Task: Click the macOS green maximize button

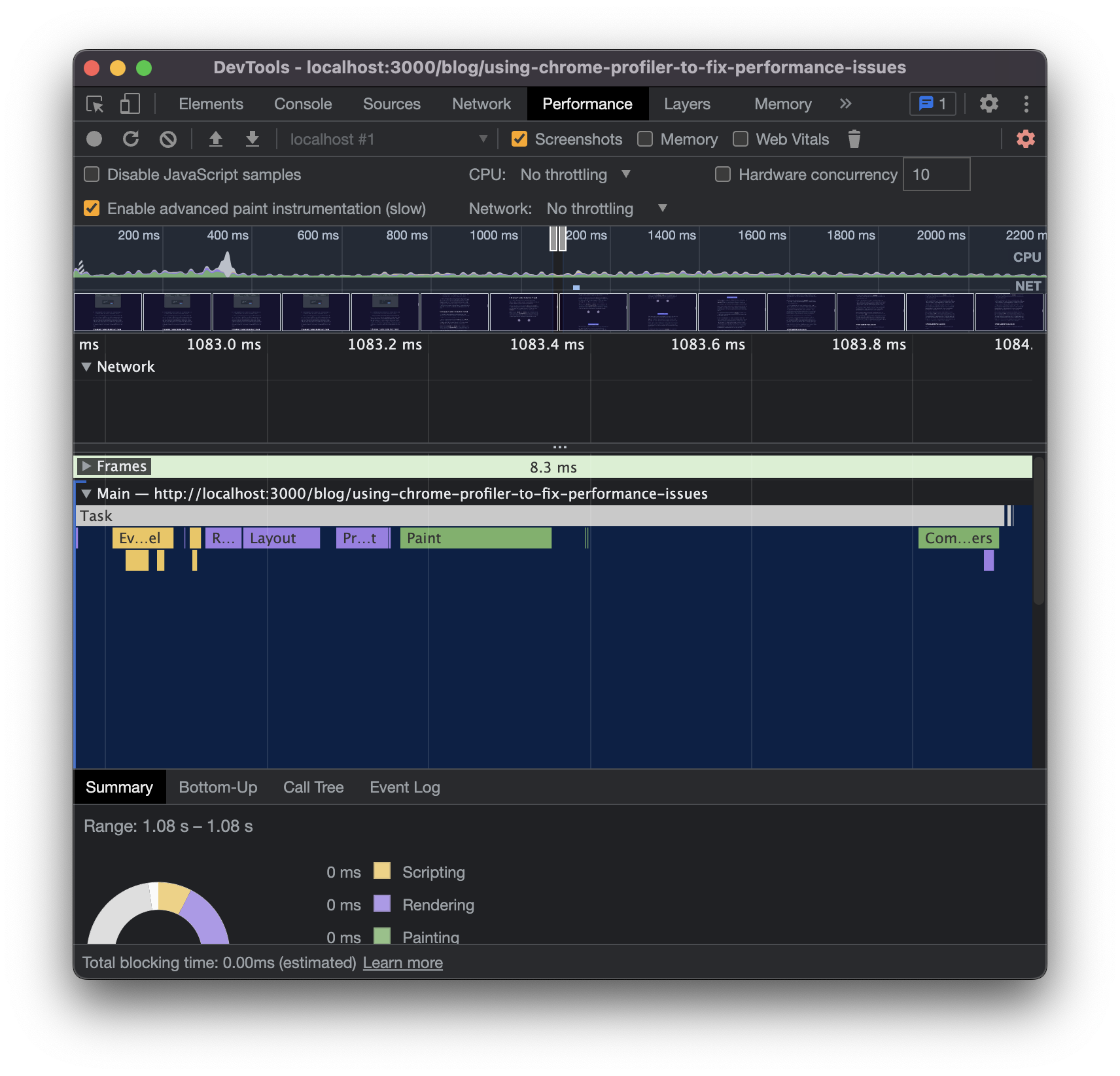Action: pyautogui.click(x=144, y=68)
